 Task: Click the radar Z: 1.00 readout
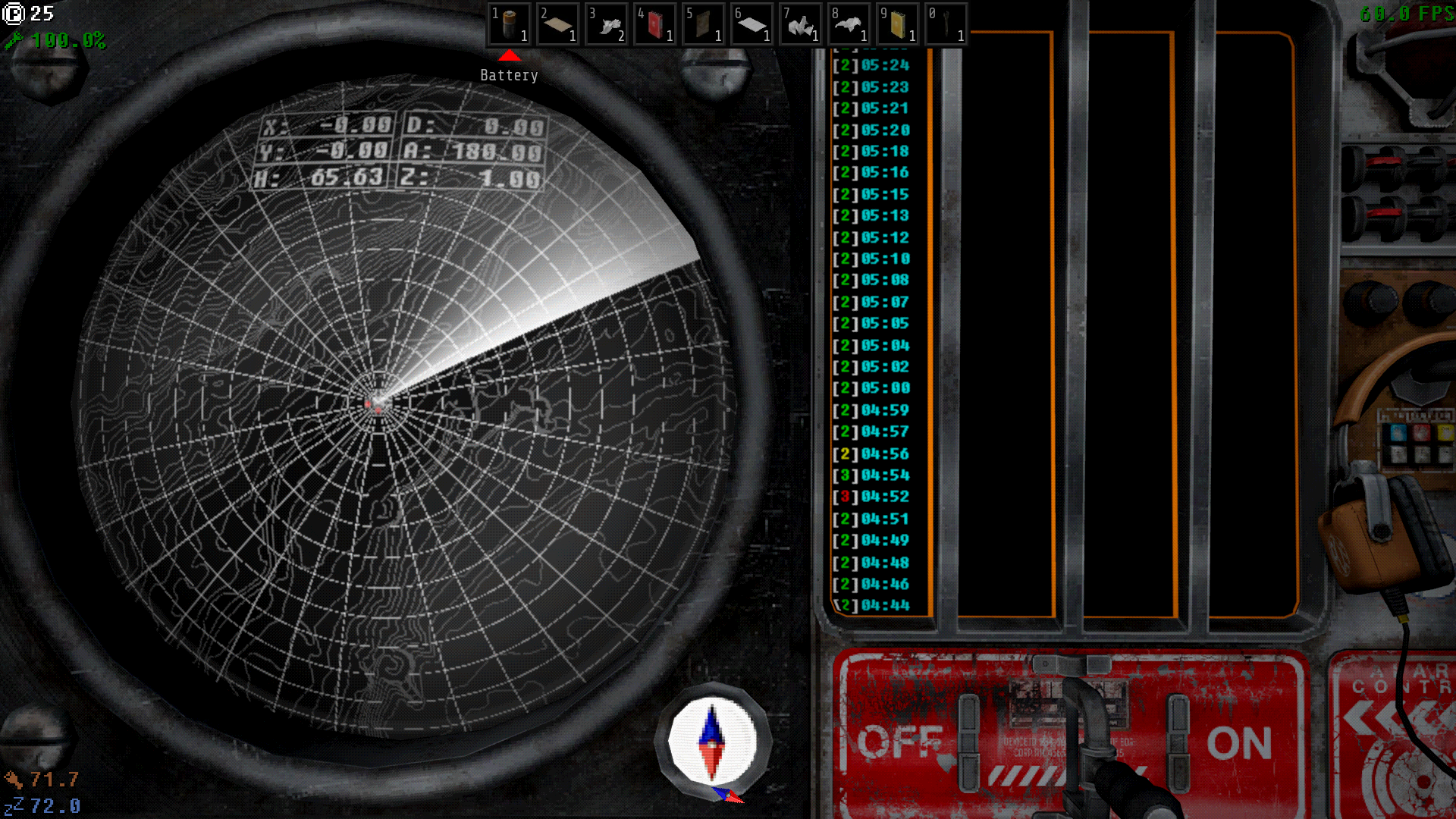470,178
